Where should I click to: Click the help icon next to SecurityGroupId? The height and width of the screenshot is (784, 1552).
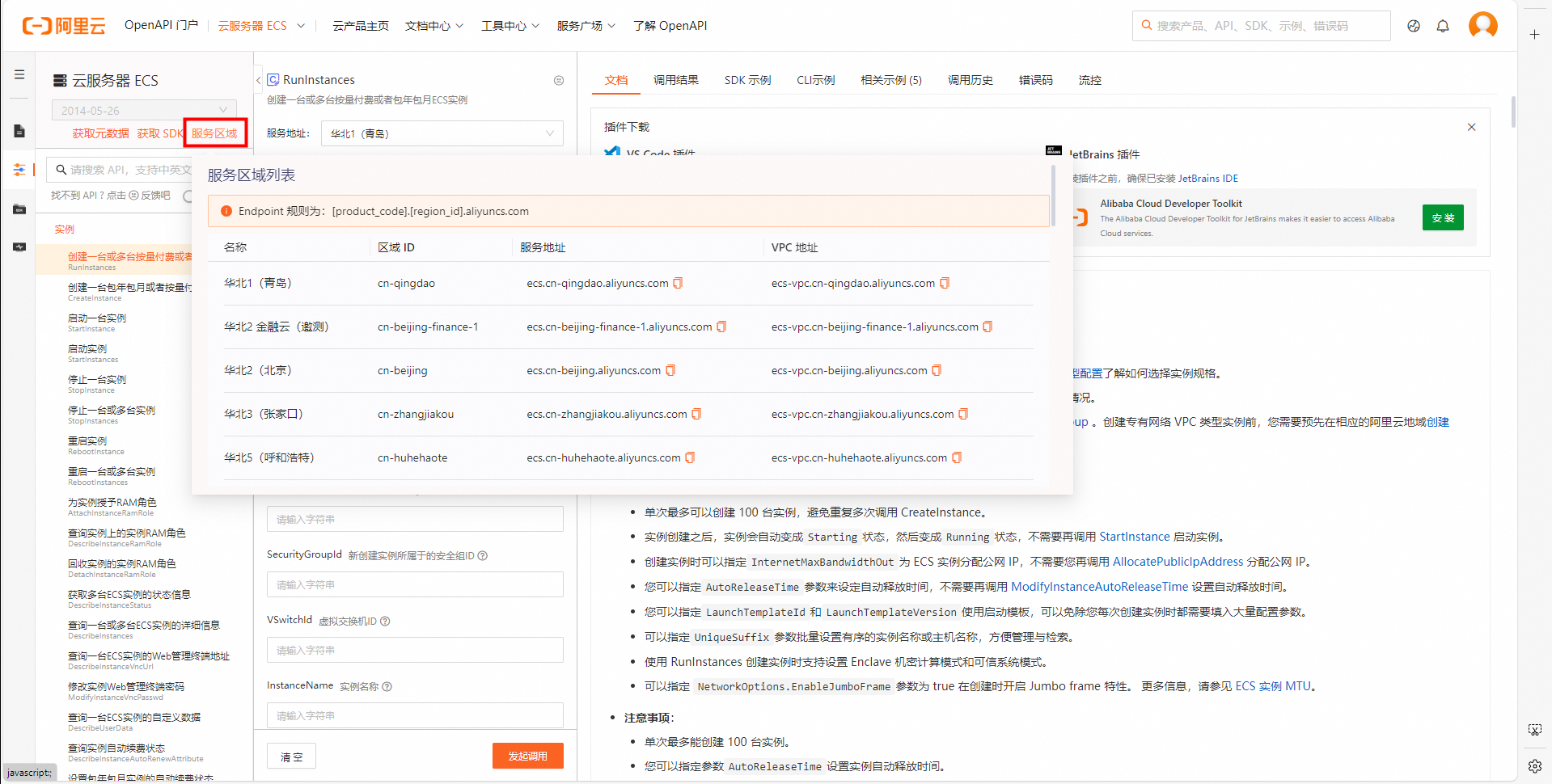483,555
